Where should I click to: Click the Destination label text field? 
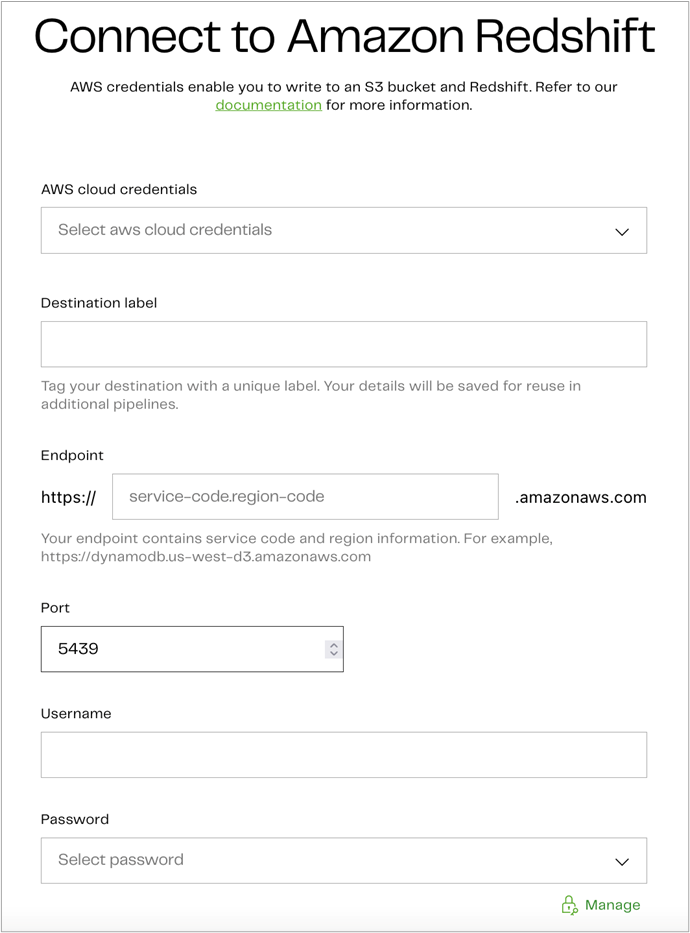point(343,344)
